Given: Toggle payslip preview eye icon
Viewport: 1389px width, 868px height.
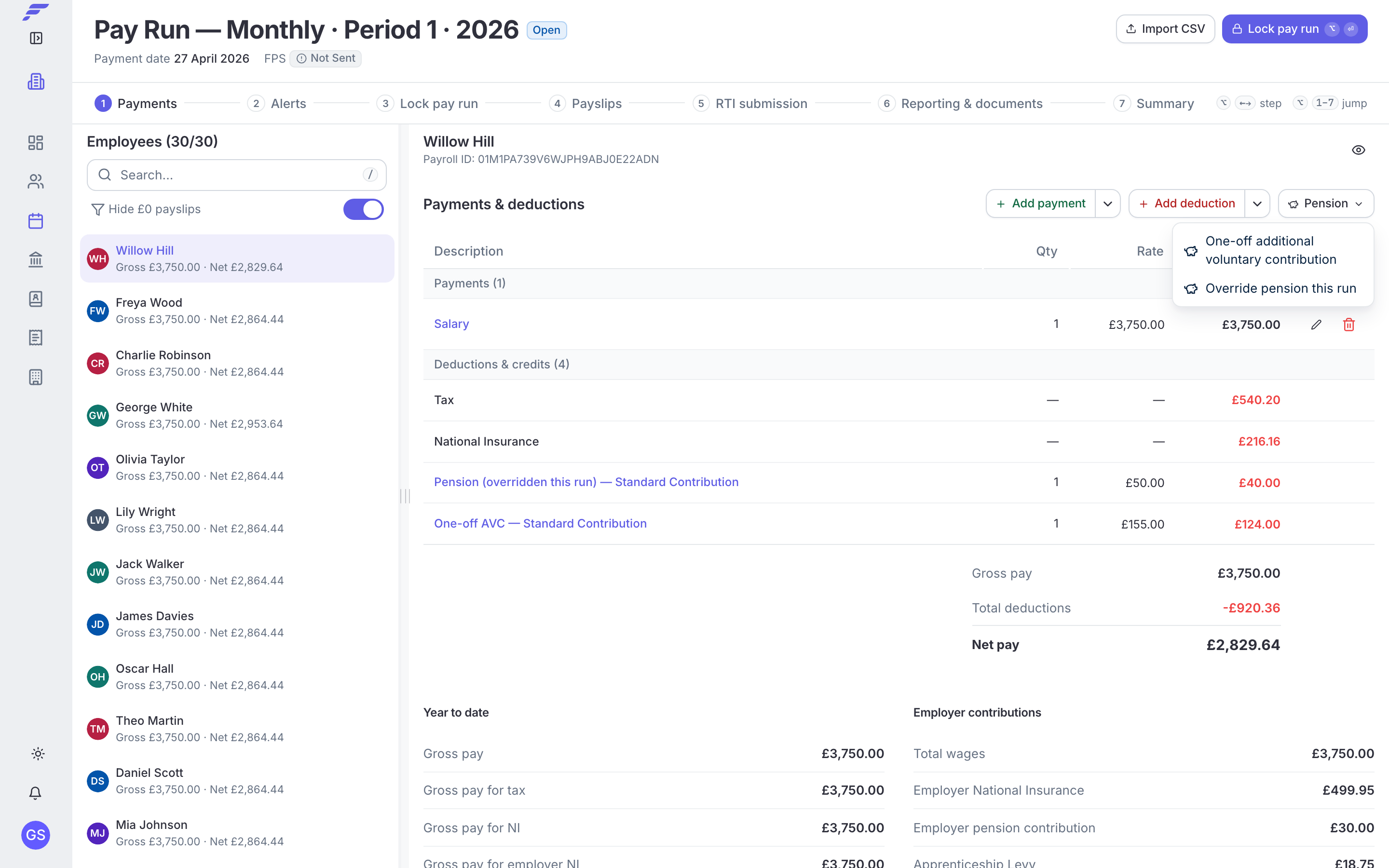Looking at the screenshot, I should tap(1358, 150).
